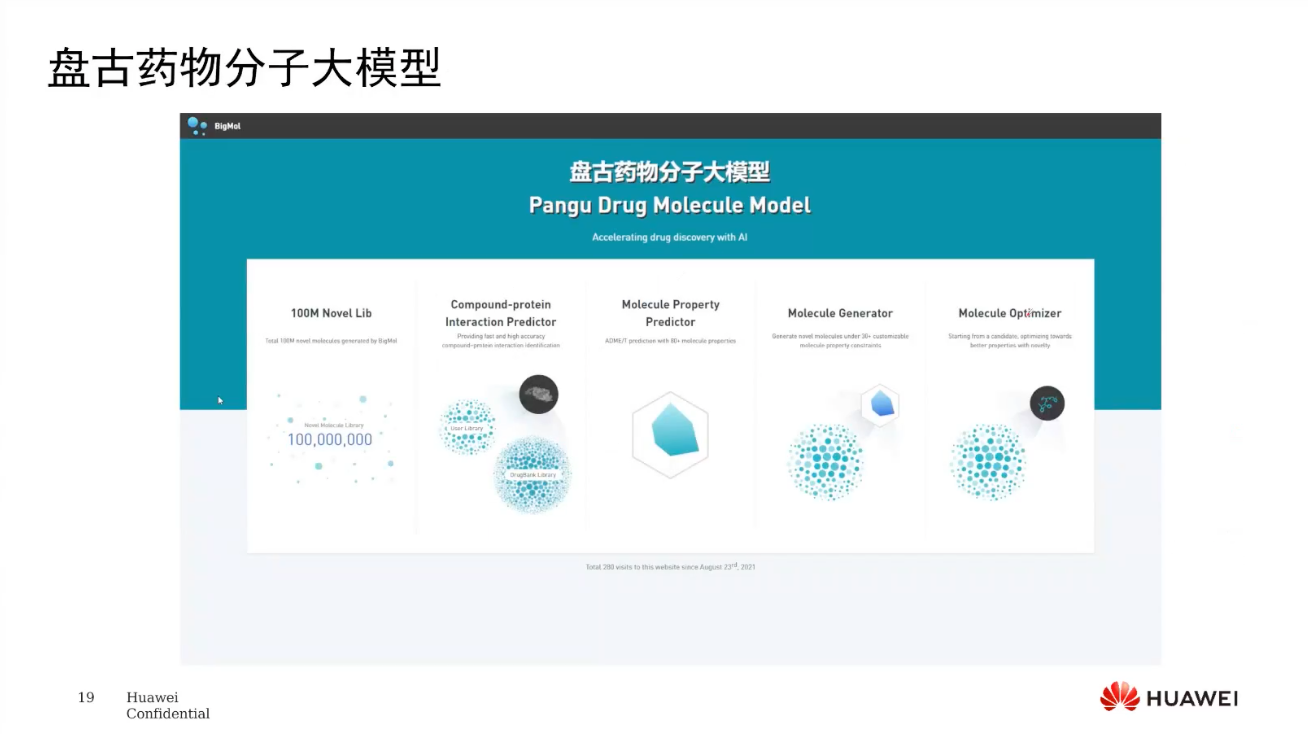Click the DrugBank Library bubble cluster

532,475
